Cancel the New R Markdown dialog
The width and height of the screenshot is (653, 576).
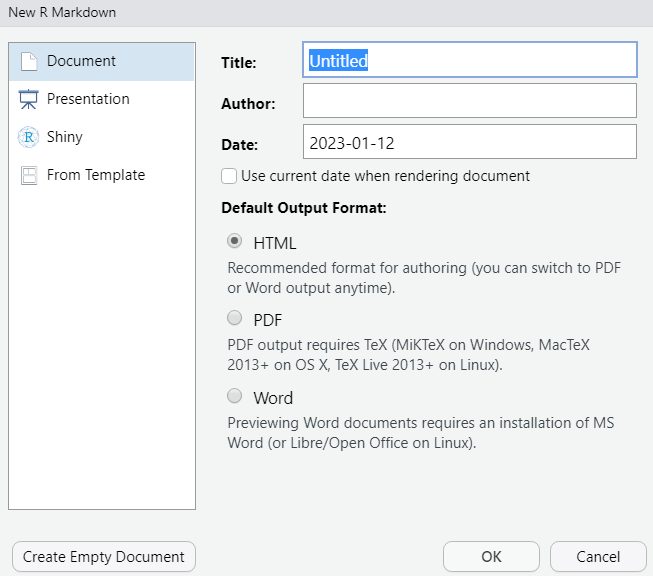[598, 557]
